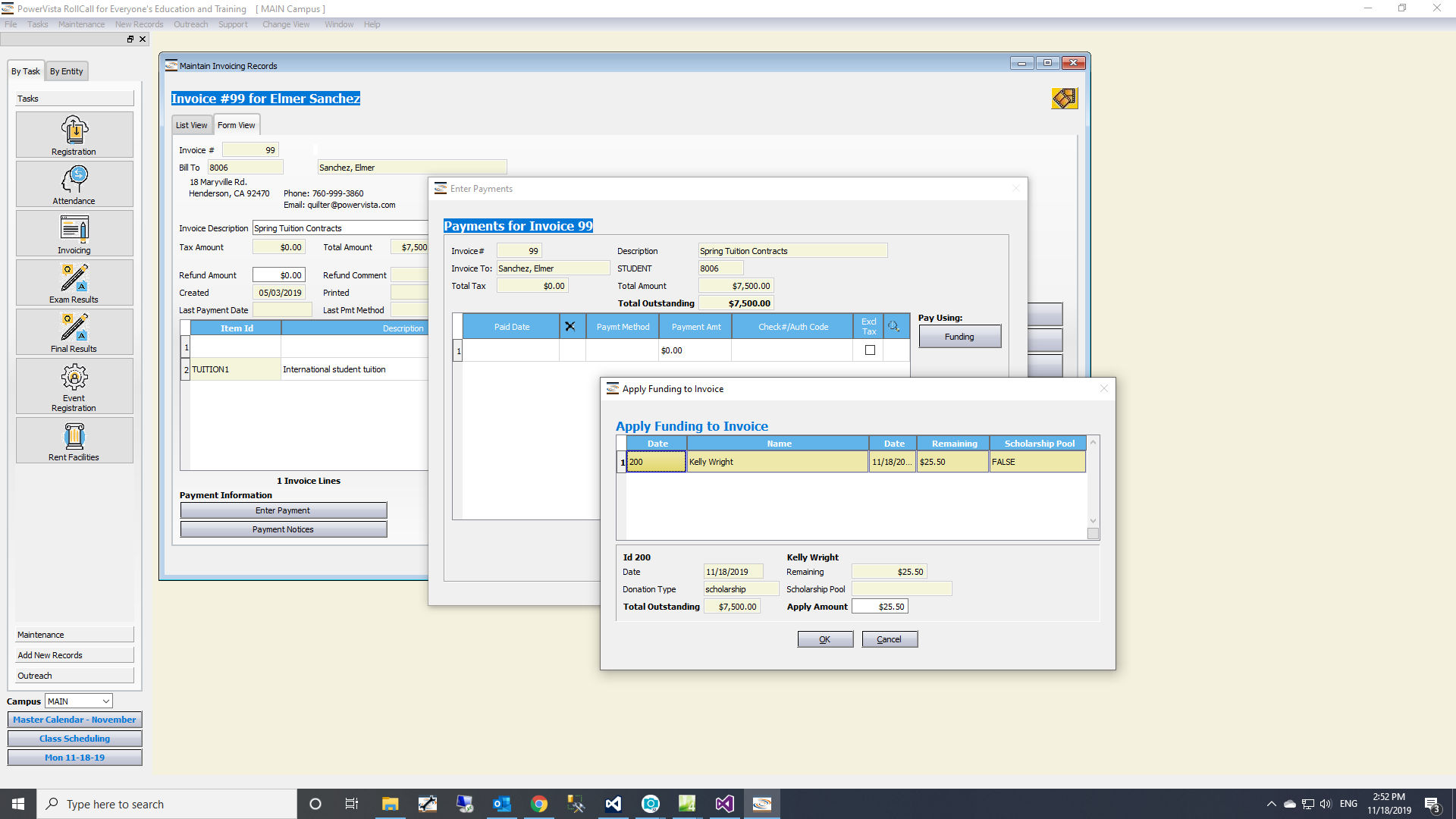Open the Change View menu
The width and height of the screenshot is (1456, 819).
(x=286, y=24)
